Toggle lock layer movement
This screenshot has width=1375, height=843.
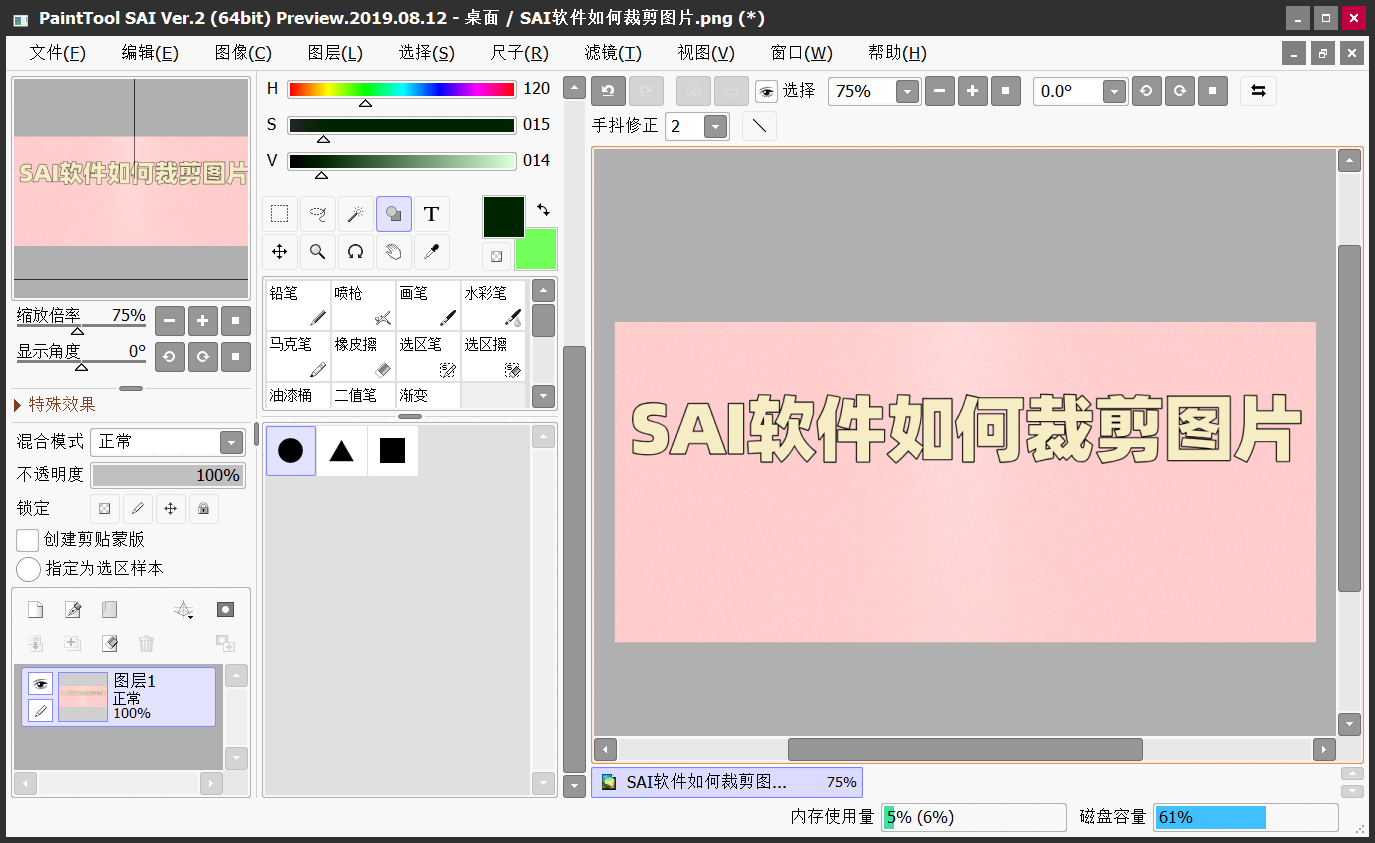click(x=171, y=508)
